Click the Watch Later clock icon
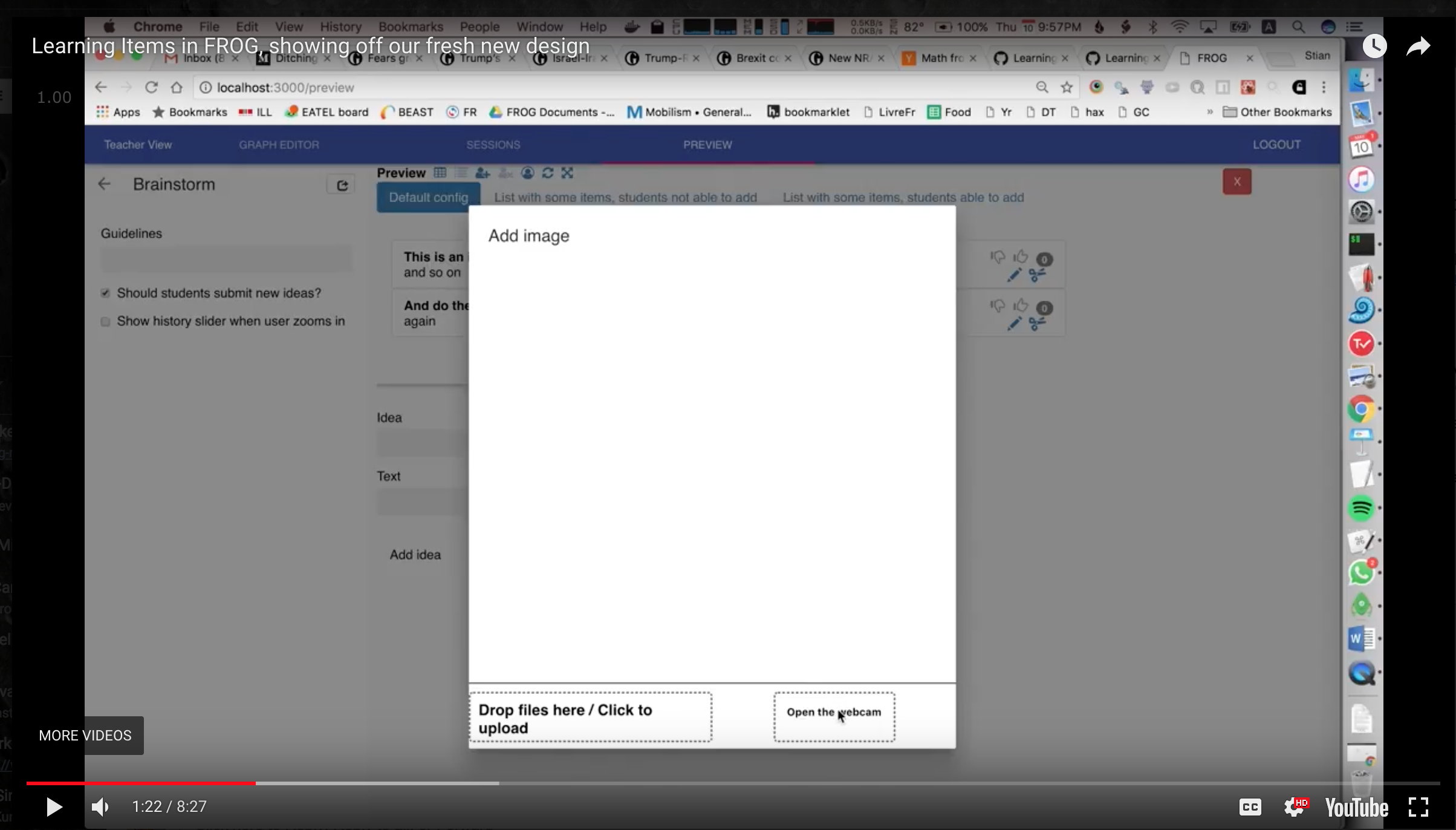The image size is (1456, 830). (1374, 47)
